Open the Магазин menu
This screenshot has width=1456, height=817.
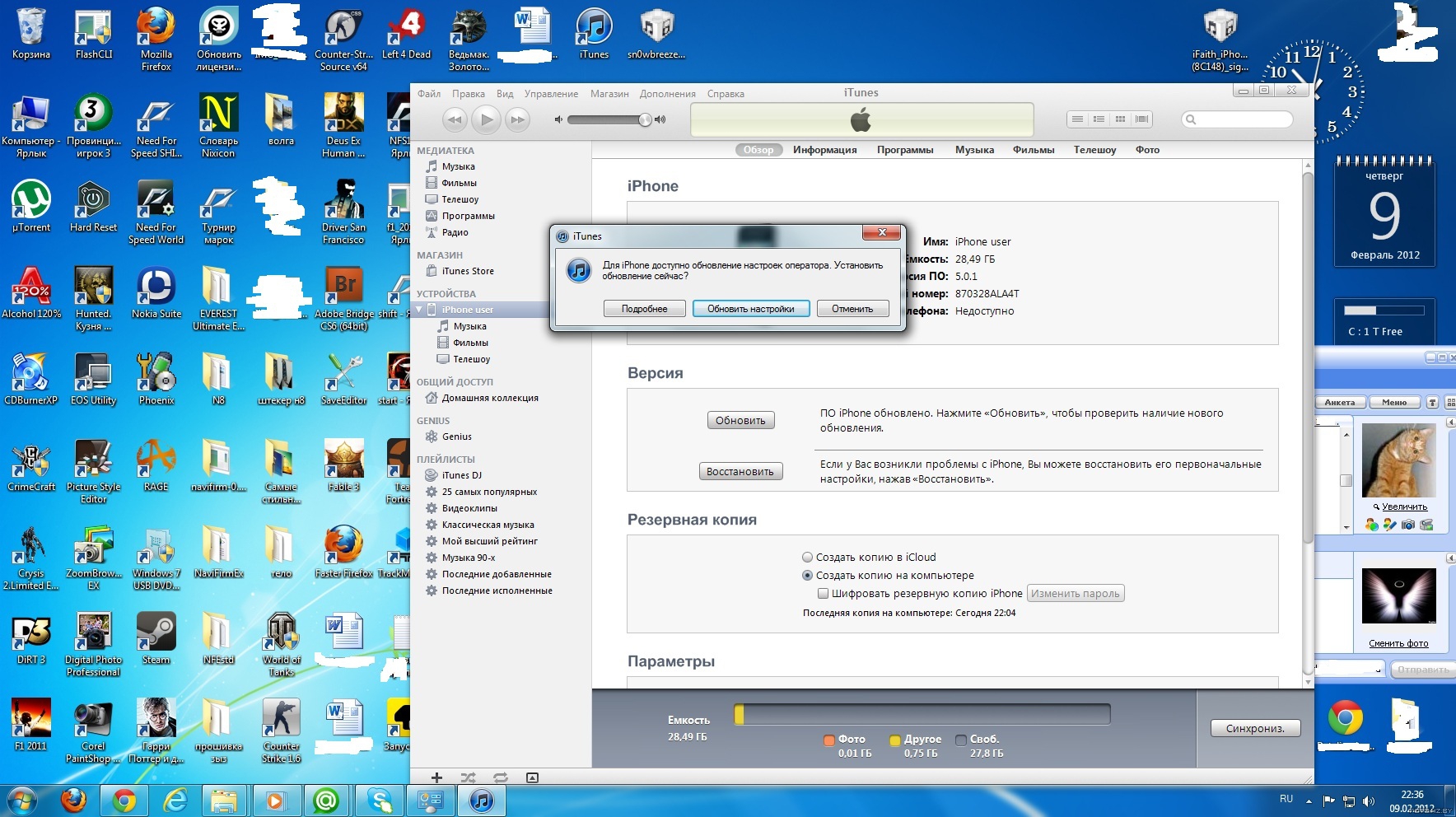[609, 94]
